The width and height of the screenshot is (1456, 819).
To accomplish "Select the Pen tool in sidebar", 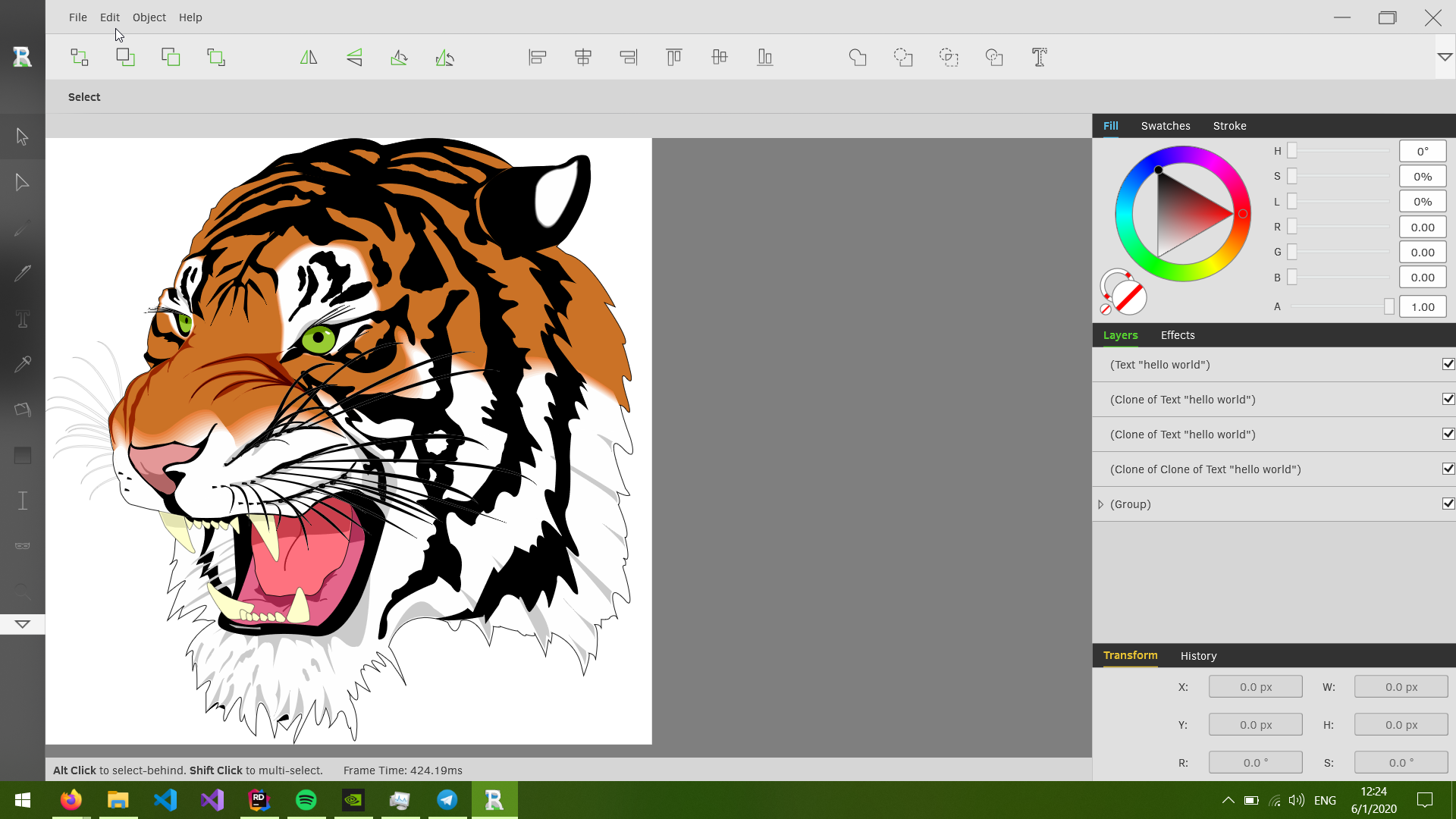I will point(22,274).
